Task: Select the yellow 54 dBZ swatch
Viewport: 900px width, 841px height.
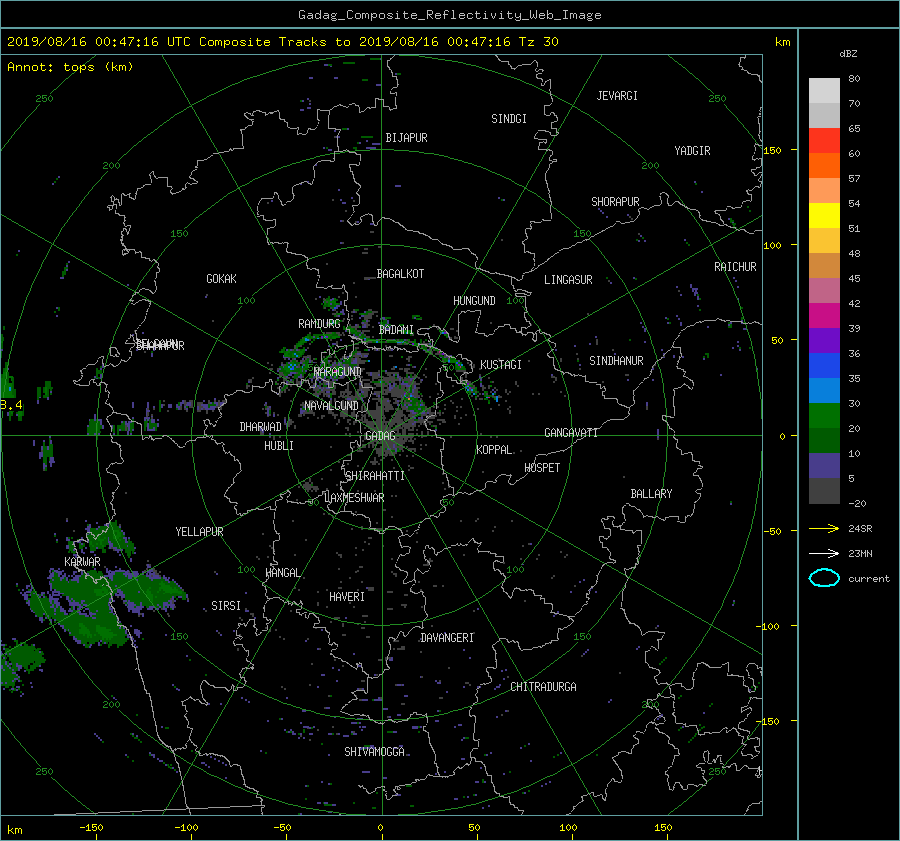Action: (x=824, y=215)
